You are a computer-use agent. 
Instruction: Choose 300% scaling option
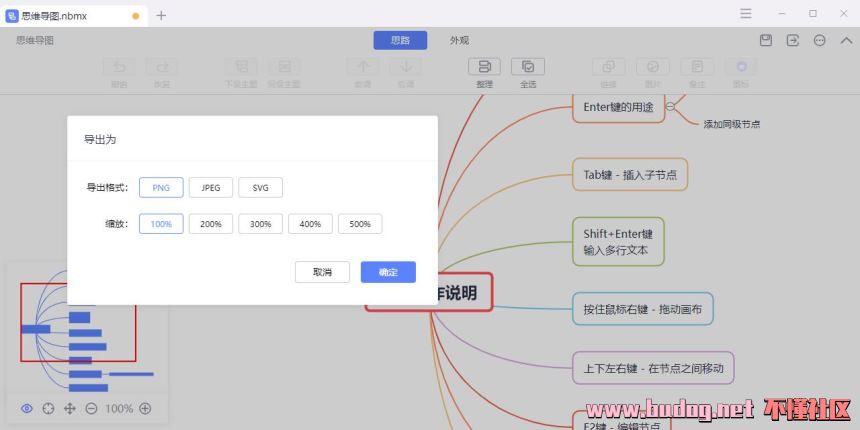[261, 224]
